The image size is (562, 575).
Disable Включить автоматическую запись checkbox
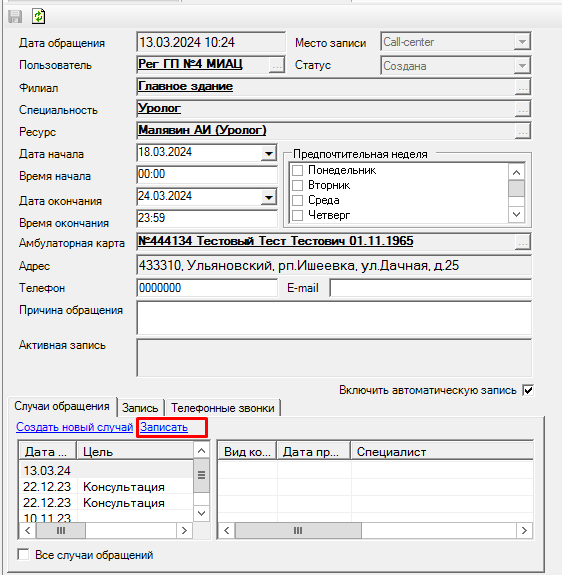tap(528, 390)
